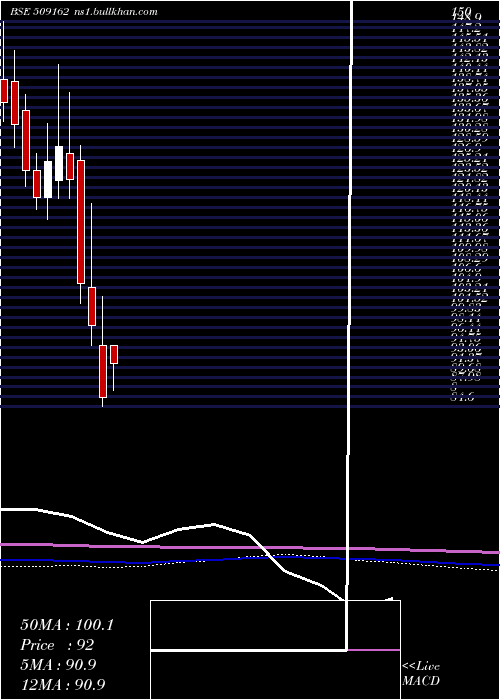Click the '5MA : 90.9' value

pos(58,665)
